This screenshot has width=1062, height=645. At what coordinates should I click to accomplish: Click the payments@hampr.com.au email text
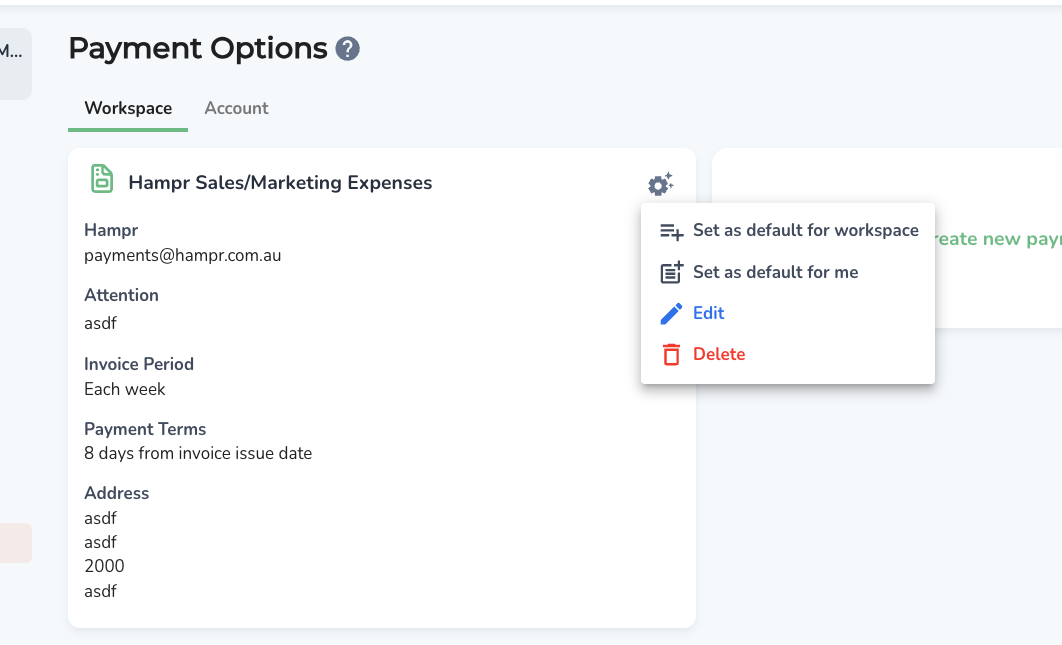(182, 255)
